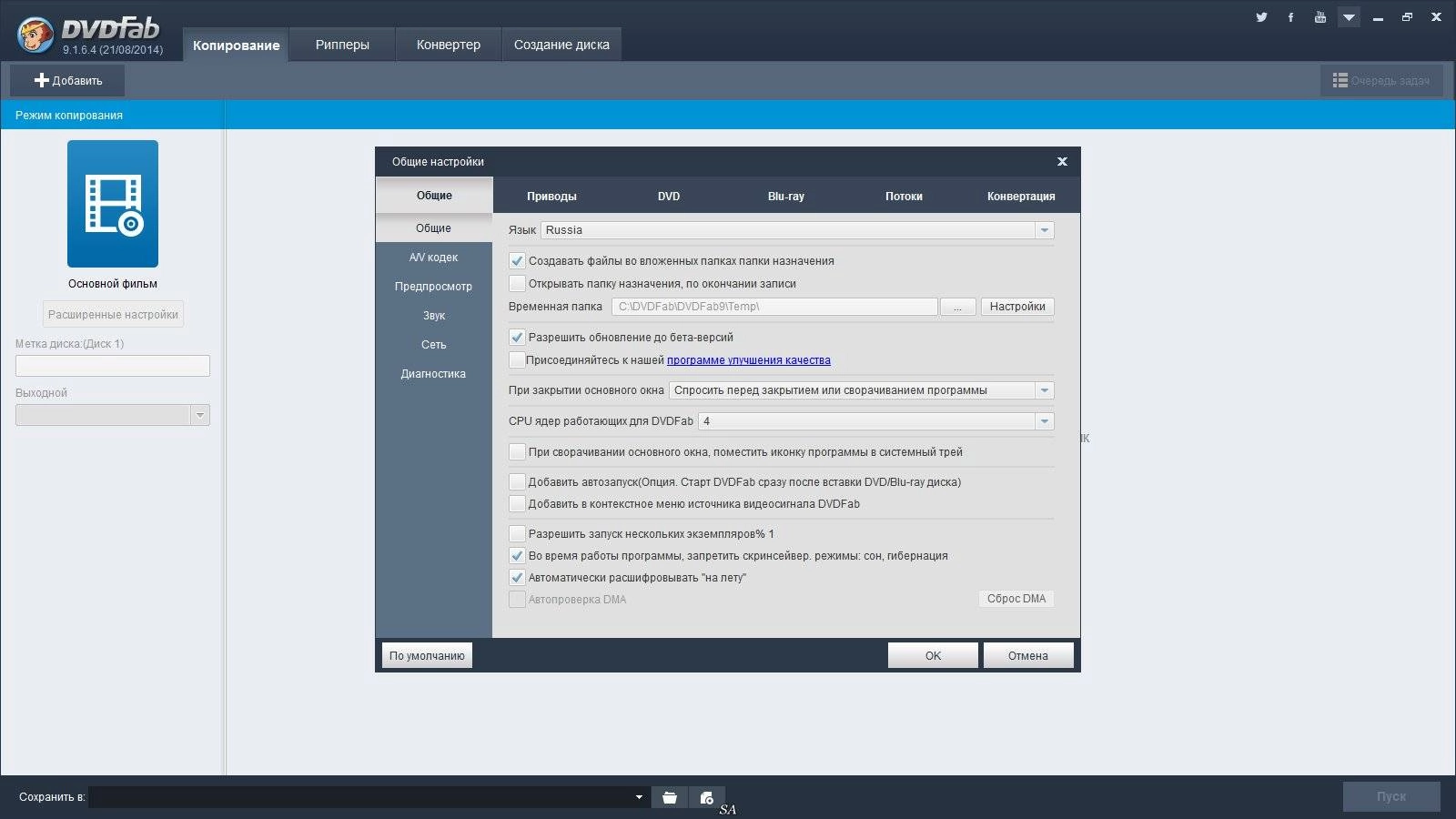Enable Добавить автозапуск checkbox
This screenshot has width=1456, height=819.
click(517, 482)
